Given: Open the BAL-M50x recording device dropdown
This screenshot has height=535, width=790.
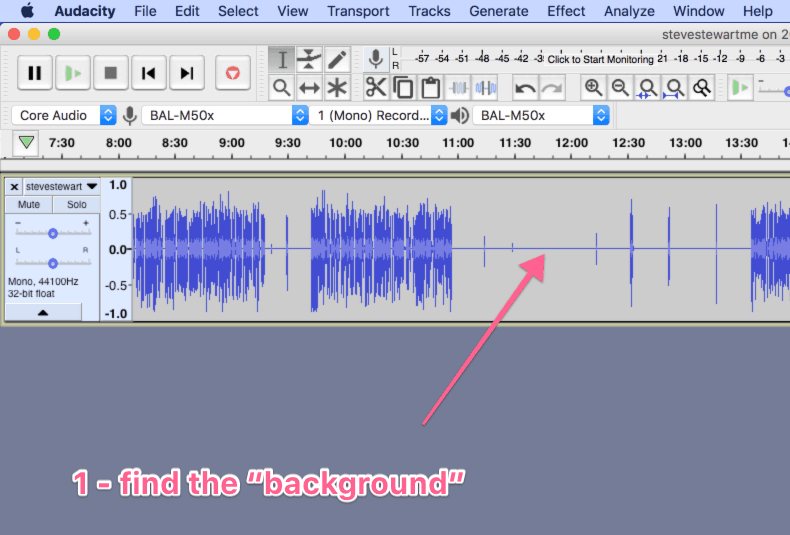Looking at the screenshot, I should click(x=225, y=115).
